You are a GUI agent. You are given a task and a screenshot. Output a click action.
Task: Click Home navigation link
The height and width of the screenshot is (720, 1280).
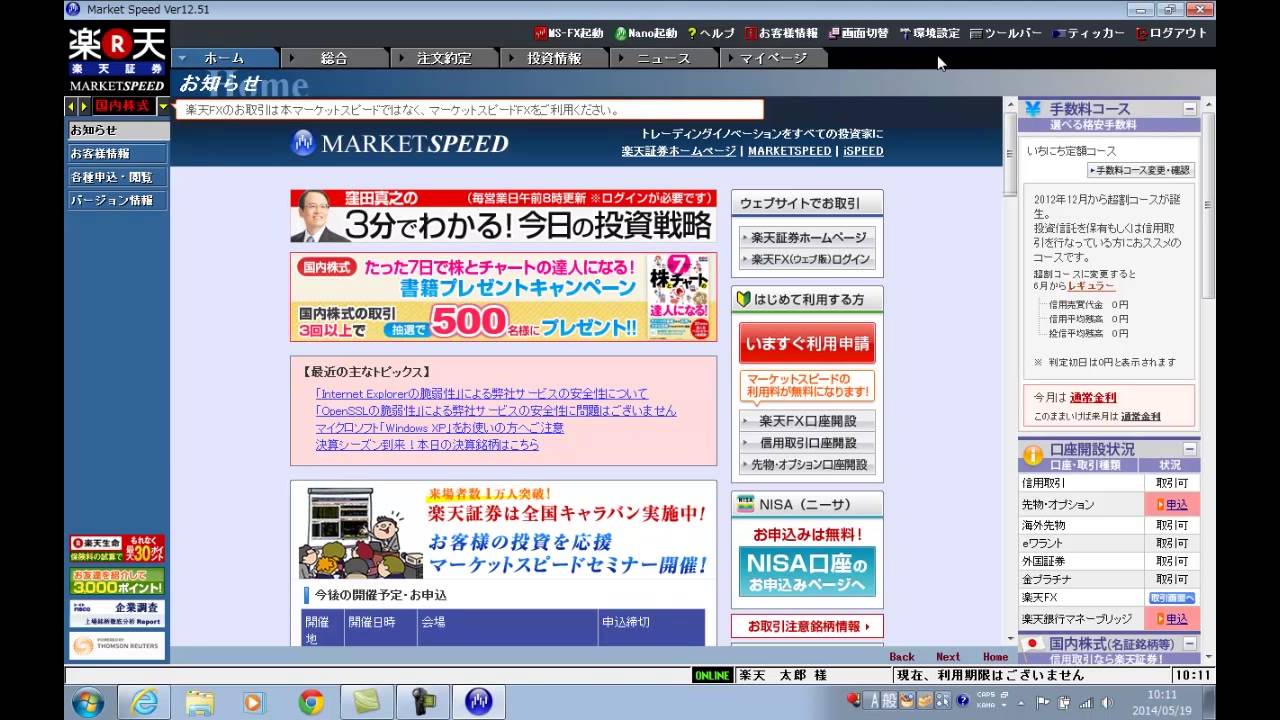[996, 657]
